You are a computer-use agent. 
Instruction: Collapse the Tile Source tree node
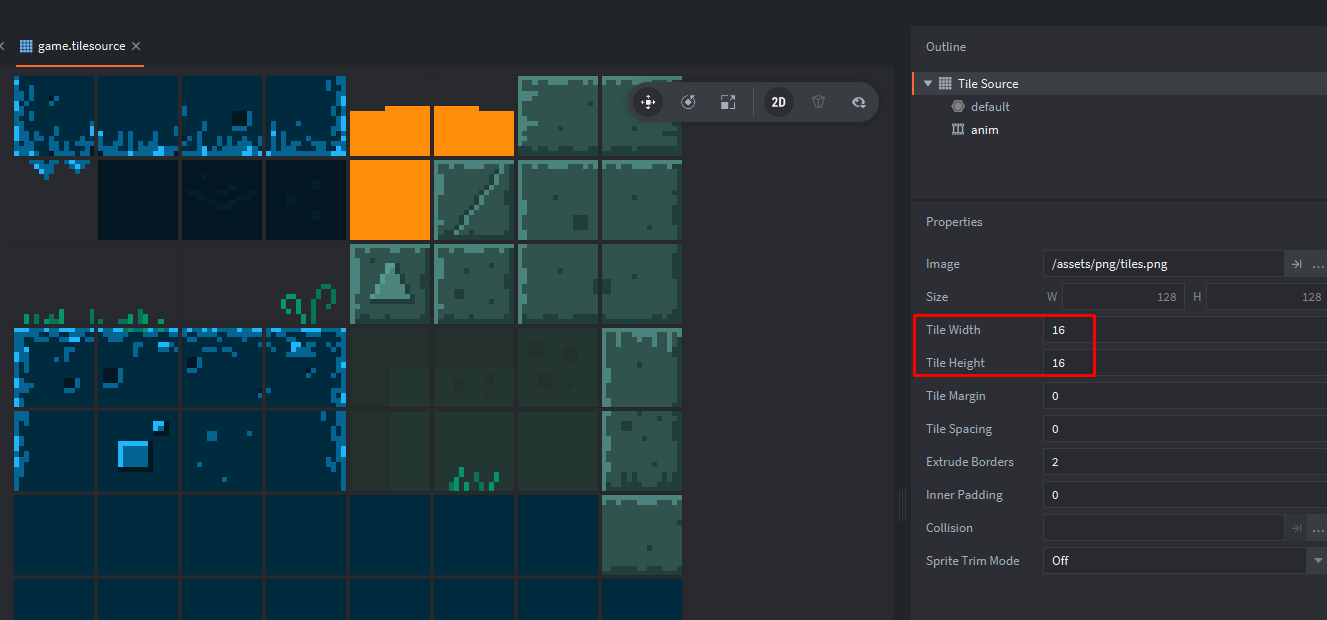928,84
